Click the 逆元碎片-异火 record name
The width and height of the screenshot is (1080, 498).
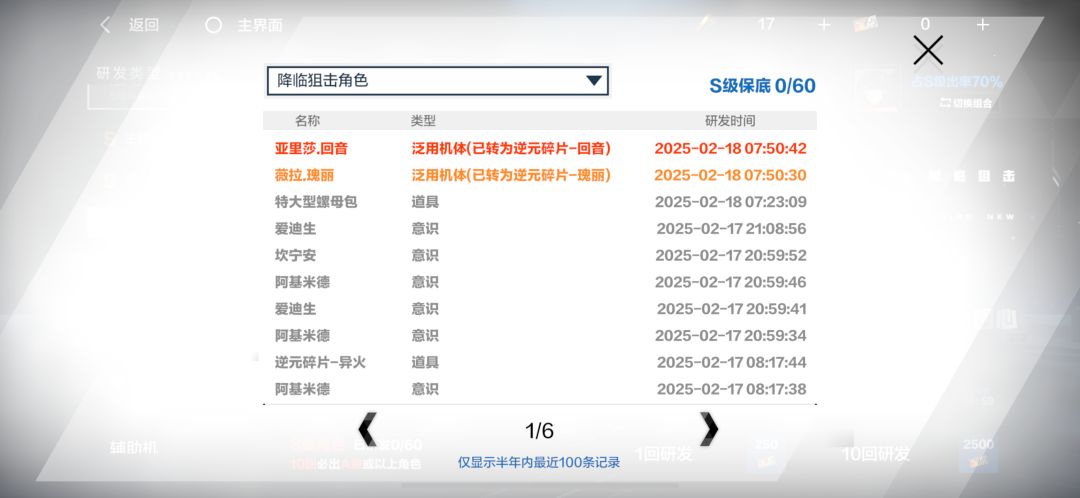pyautogui.click(x=320, y=362)
